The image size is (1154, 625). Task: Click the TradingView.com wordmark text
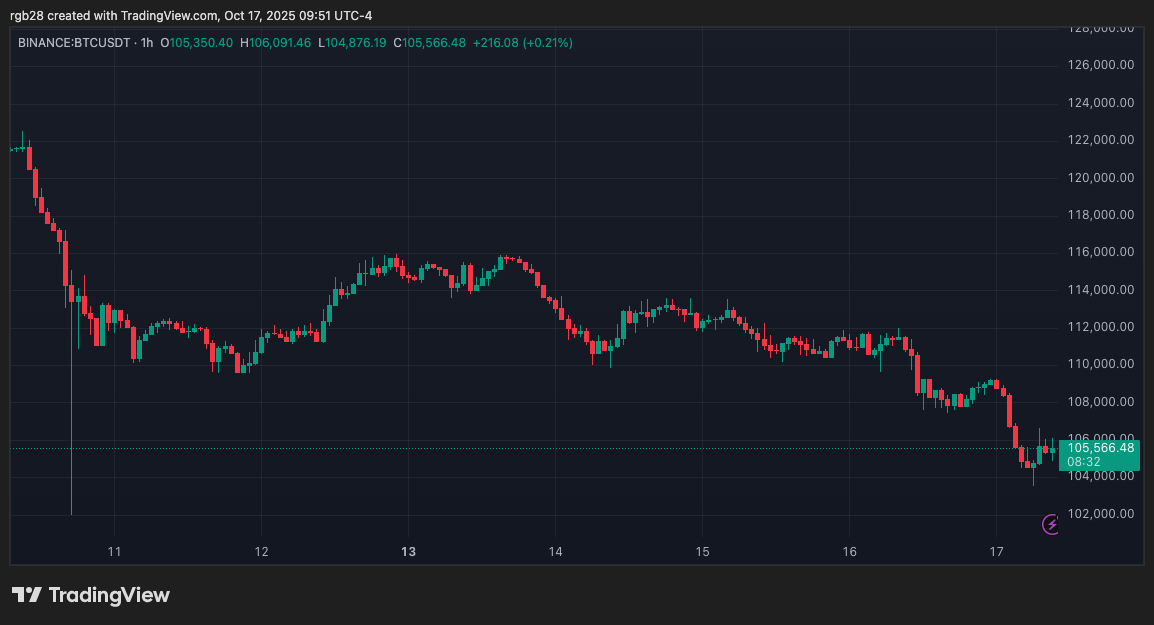pos(170,15)
